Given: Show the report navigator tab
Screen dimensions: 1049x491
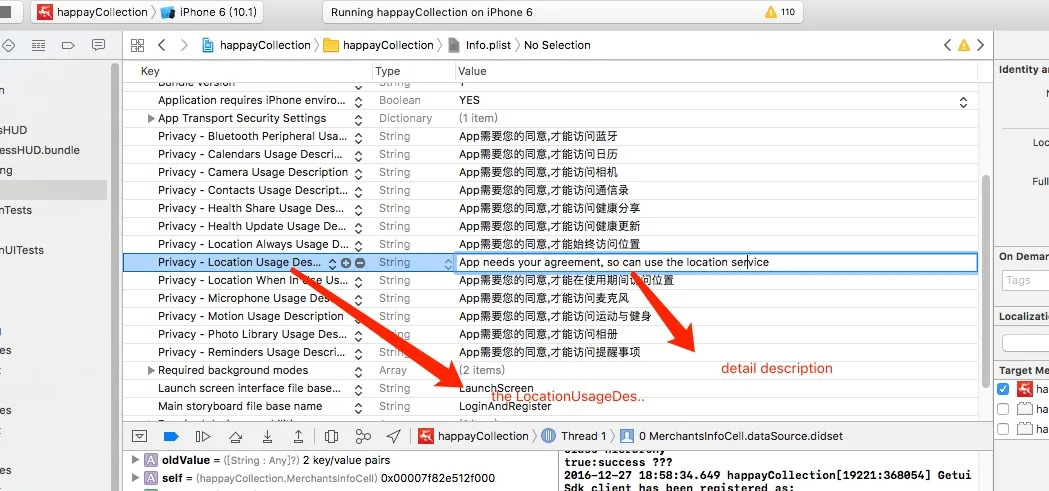Looking at the screenshot, I should (x=98, y=45).
